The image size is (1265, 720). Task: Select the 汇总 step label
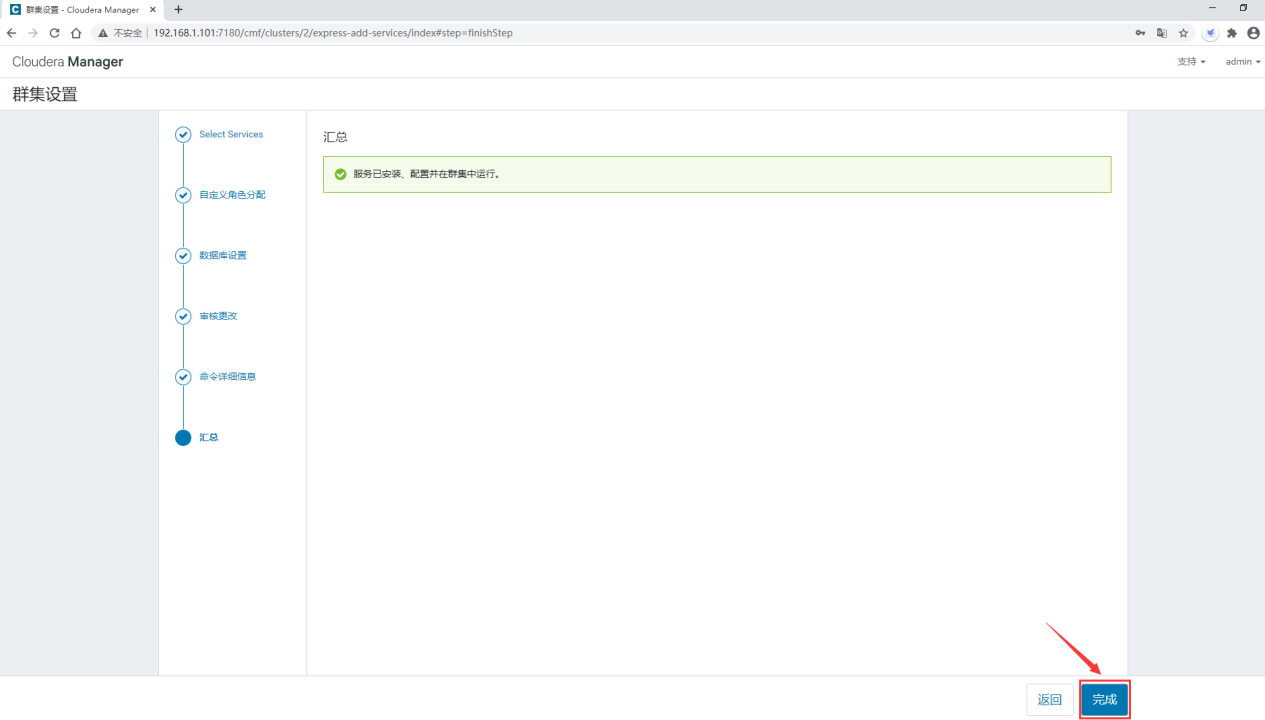tap(208, 437)
